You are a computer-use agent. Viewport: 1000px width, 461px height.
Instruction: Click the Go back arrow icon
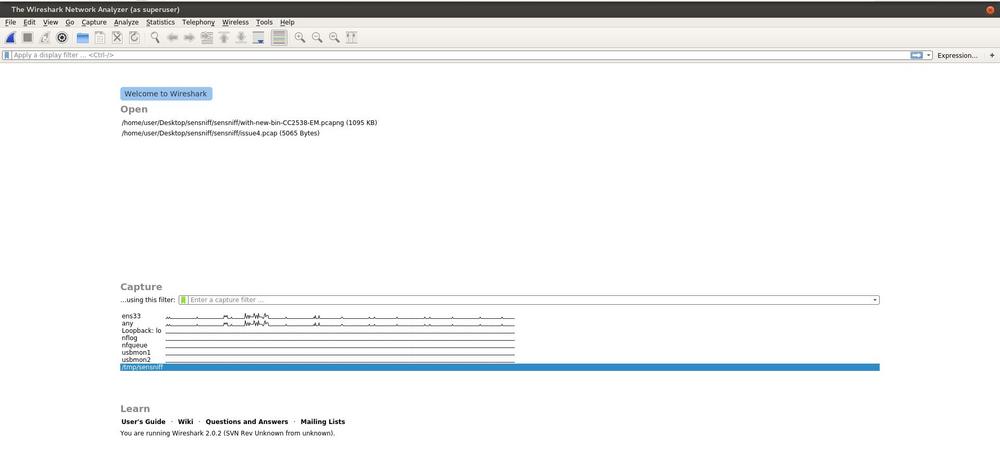tap(172, 38)
